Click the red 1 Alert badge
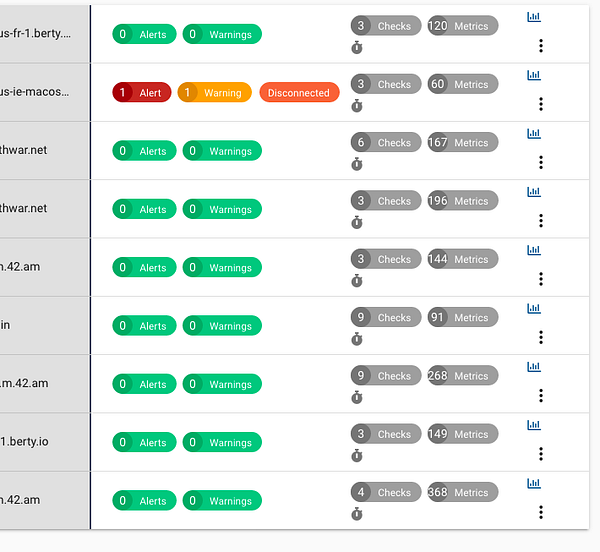This screenshot has height=552, width=600. click(x=142, y=92)
